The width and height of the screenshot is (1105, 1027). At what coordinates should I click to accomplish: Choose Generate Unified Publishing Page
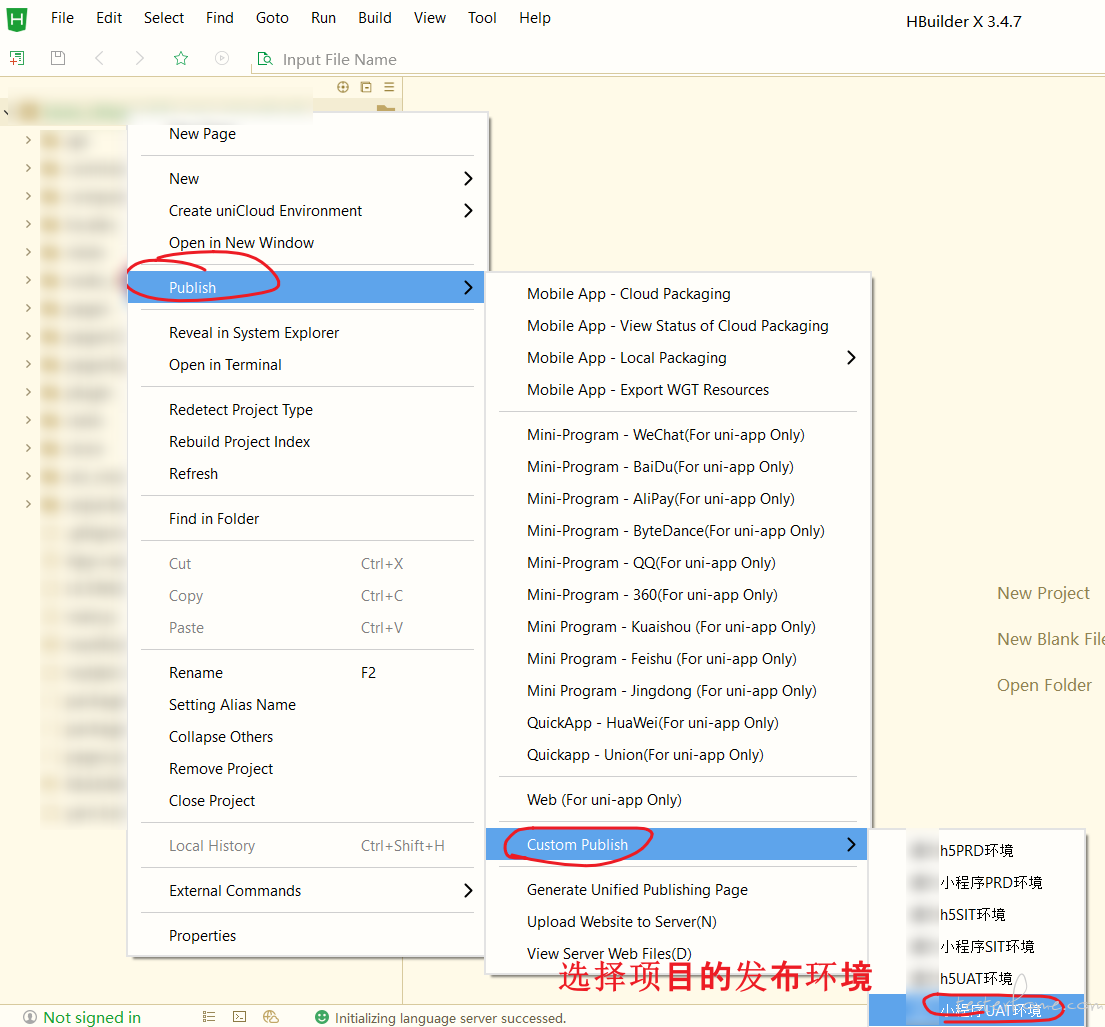[x=638, y=890]
